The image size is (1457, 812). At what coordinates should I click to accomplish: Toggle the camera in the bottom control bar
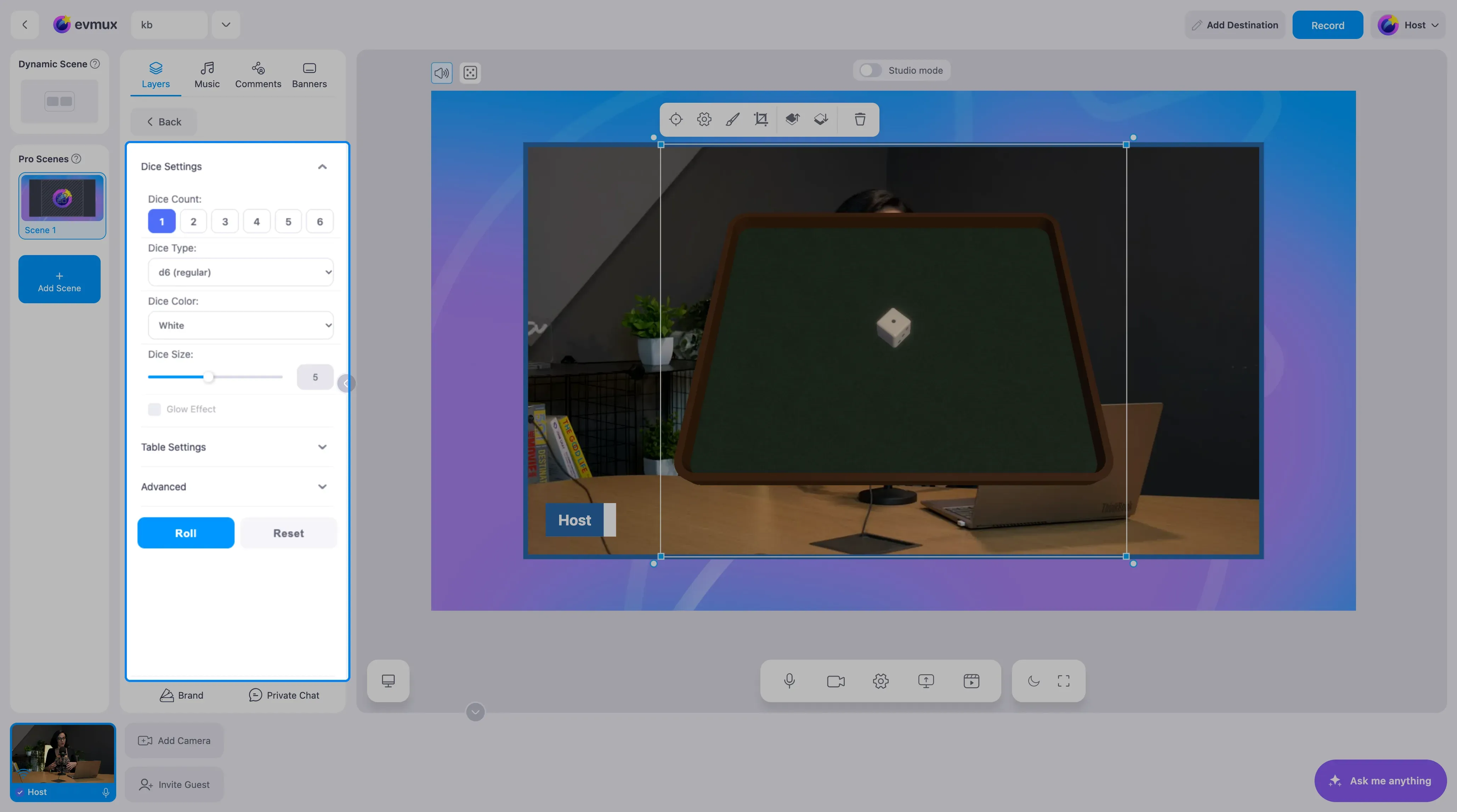point(836,681)
